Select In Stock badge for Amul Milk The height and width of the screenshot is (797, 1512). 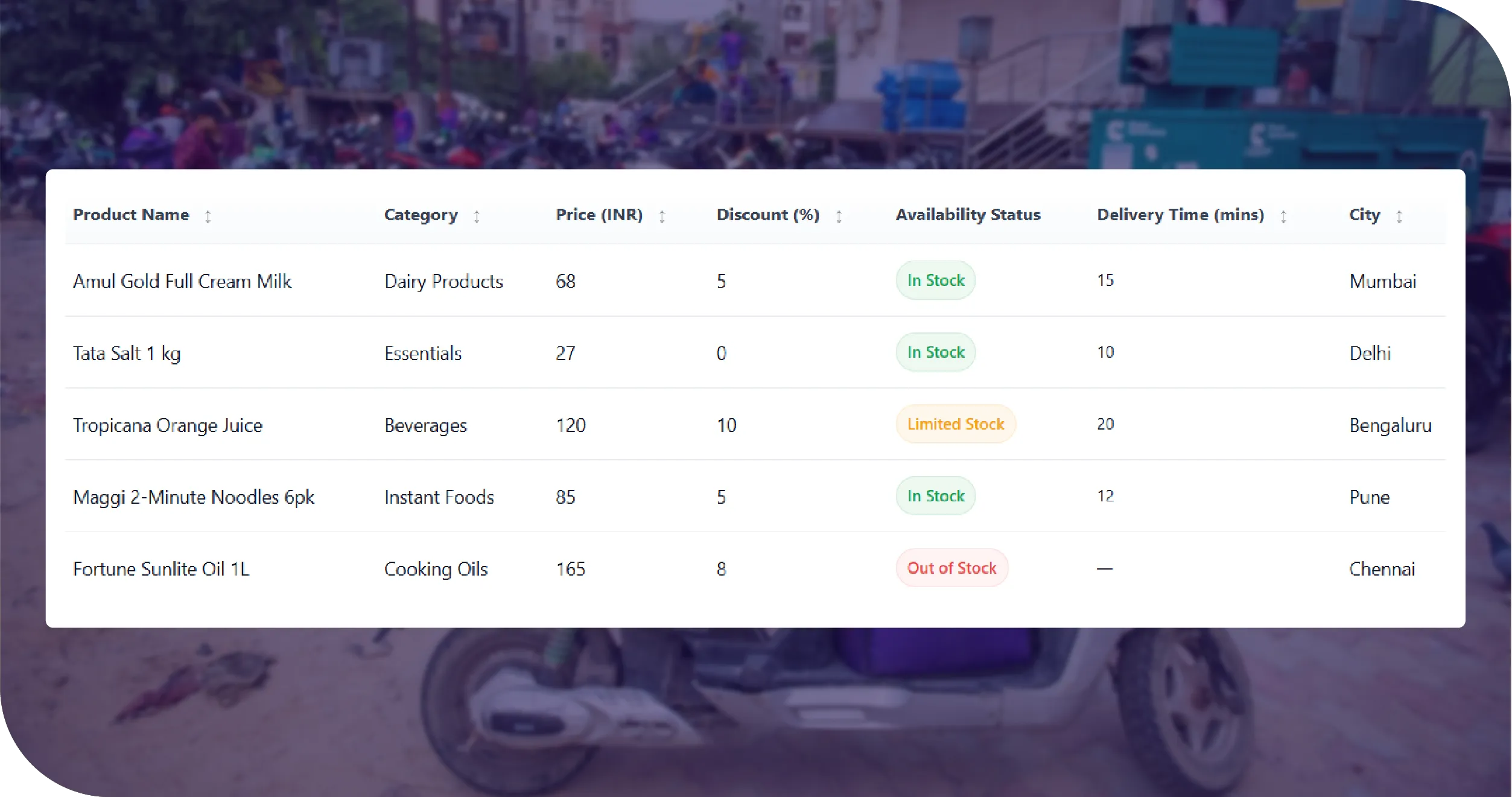pos(936,281)
